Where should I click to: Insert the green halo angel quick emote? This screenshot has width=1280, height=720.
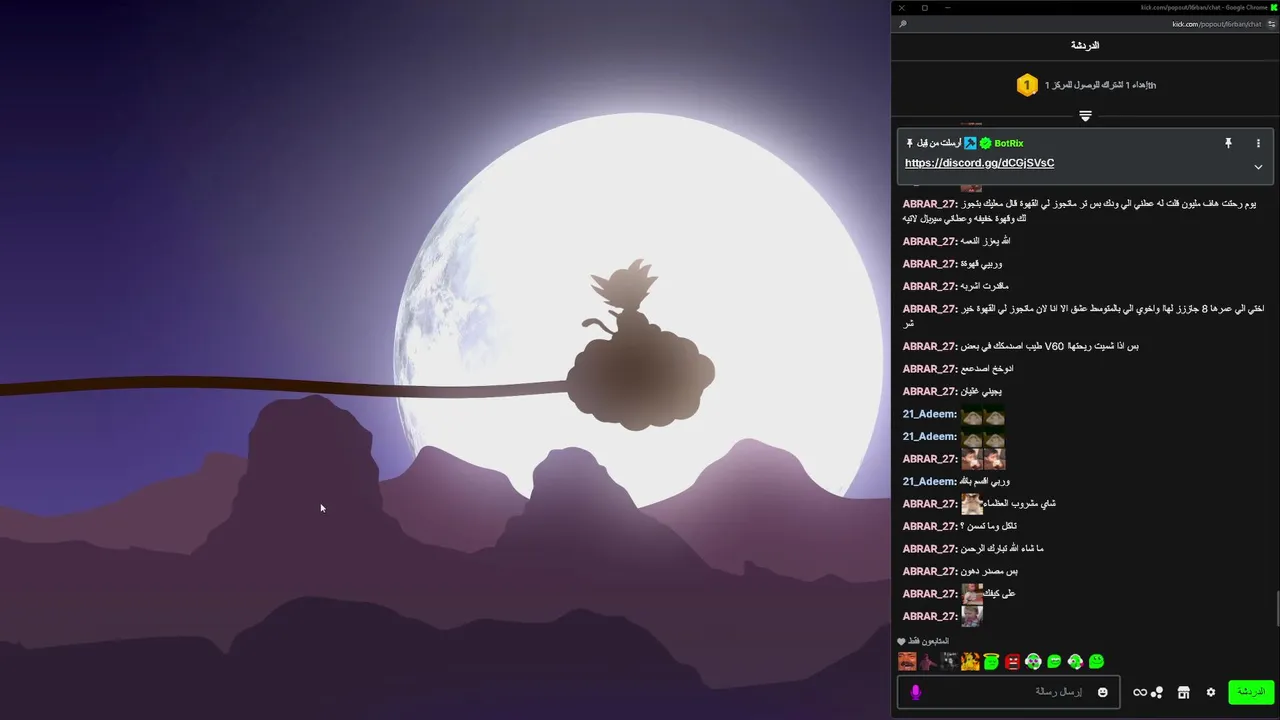tap(991, 661)
